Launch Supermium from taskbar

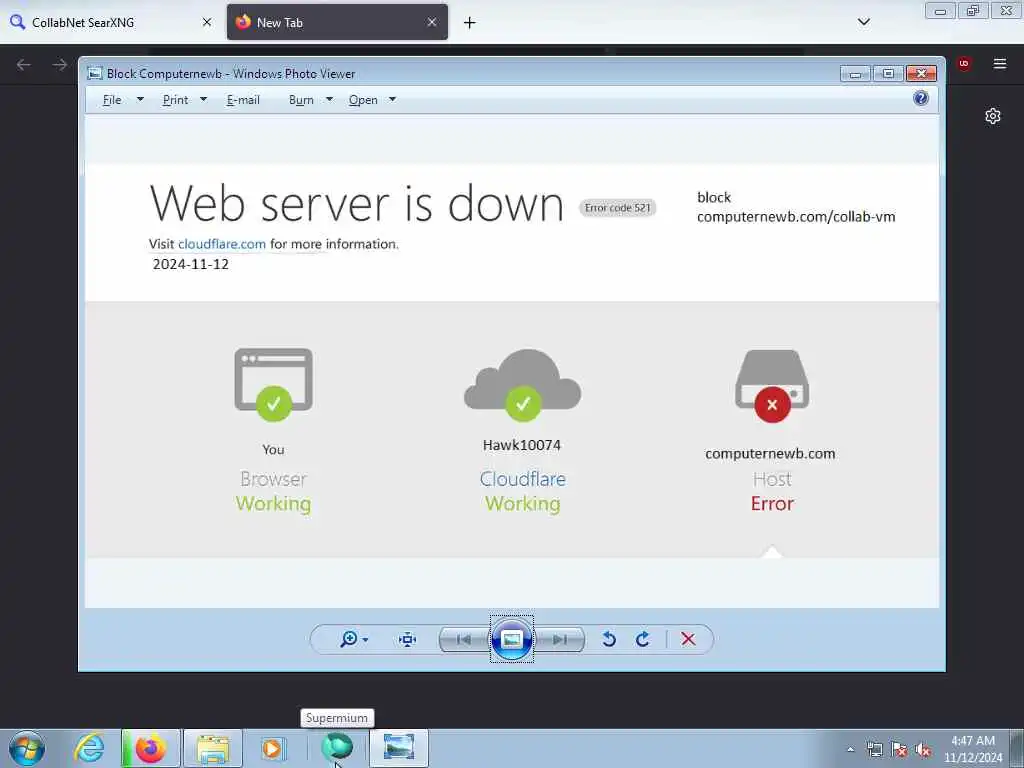click(337, 748)
